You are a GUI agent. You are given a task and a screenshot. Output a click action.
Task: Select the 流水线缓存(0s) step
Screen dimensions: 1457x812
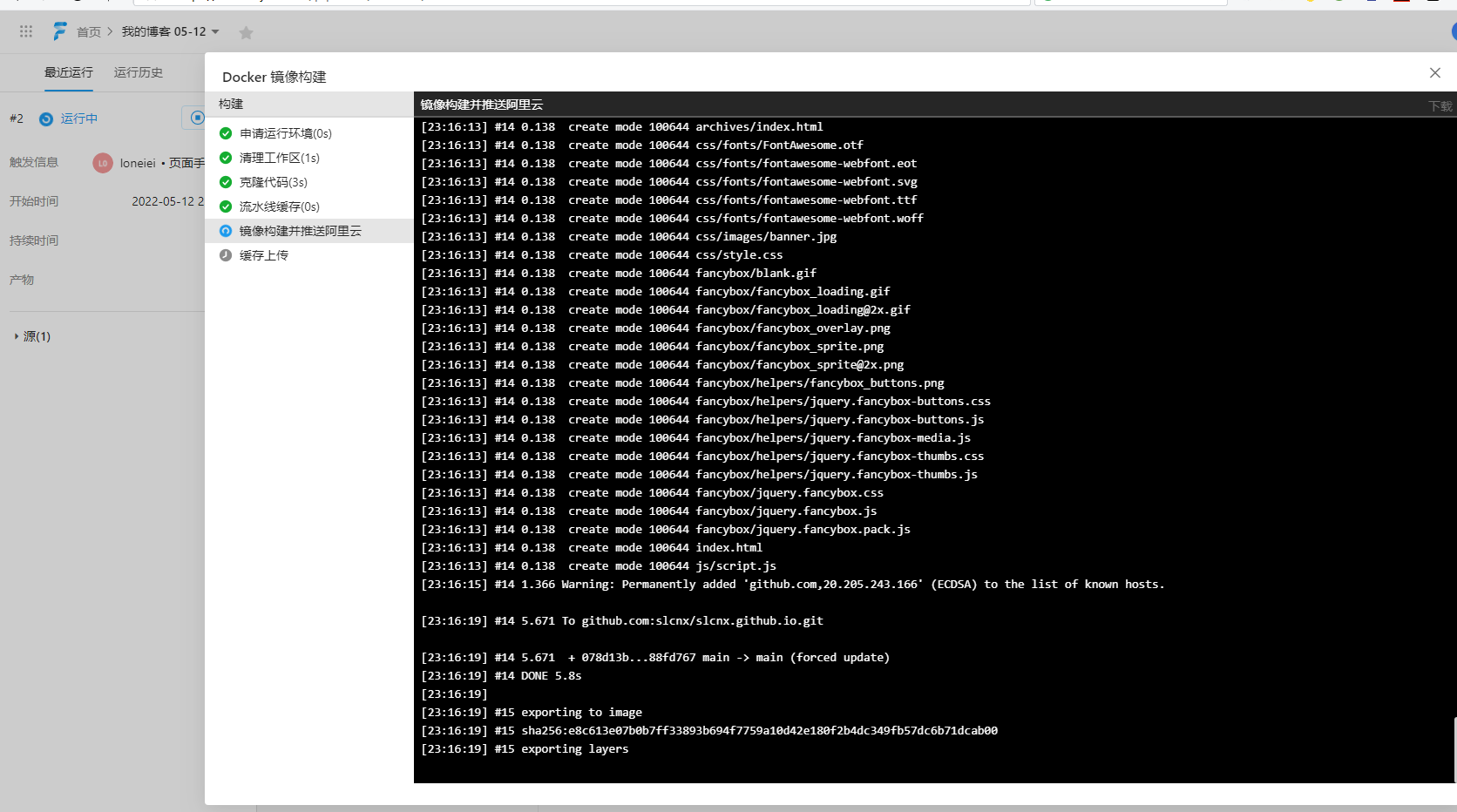[309, 206]
